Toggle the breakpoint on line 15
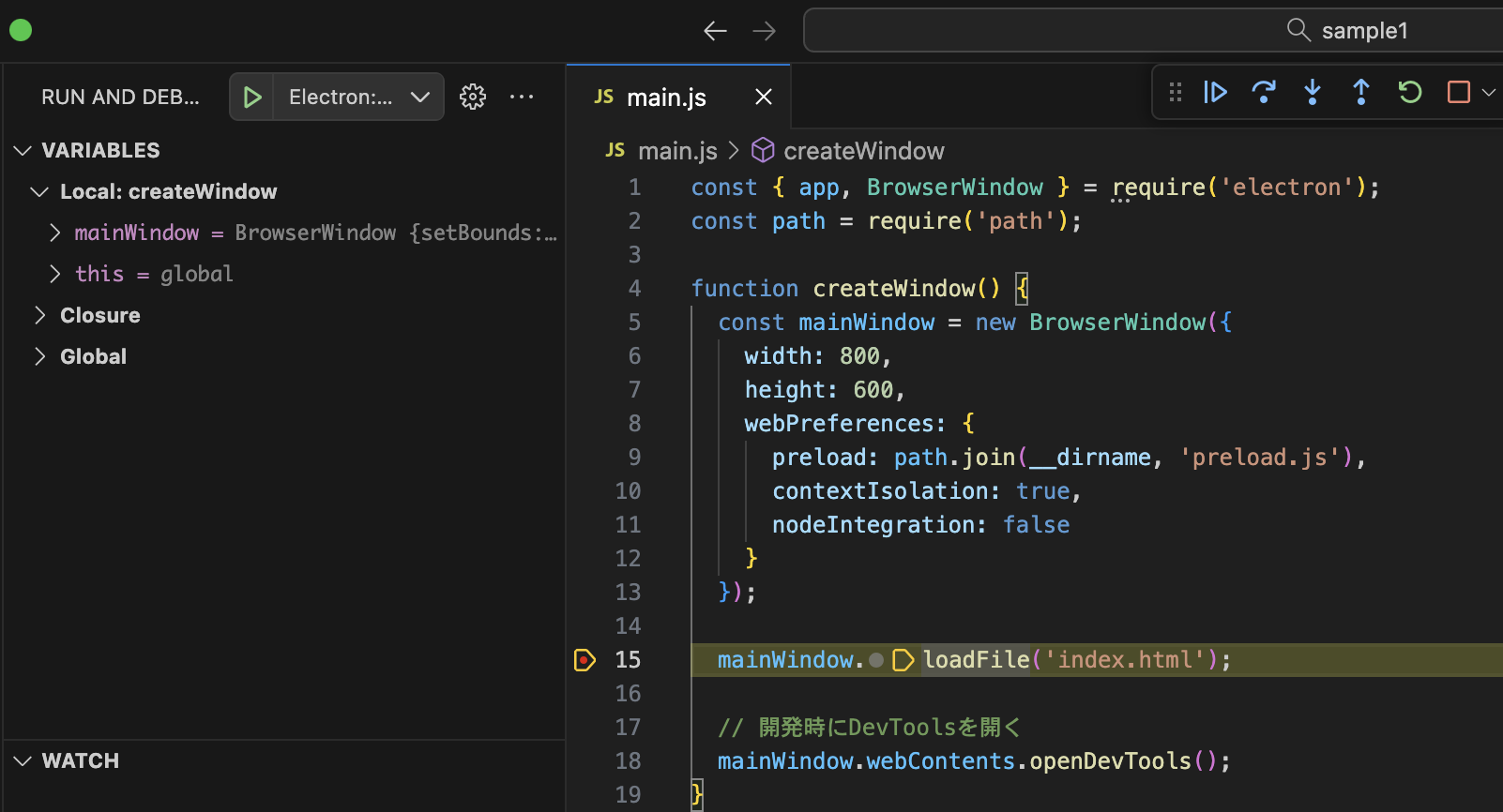This screenshot has width=1503, height=812. pyautogui.click(x=584, y=660)
